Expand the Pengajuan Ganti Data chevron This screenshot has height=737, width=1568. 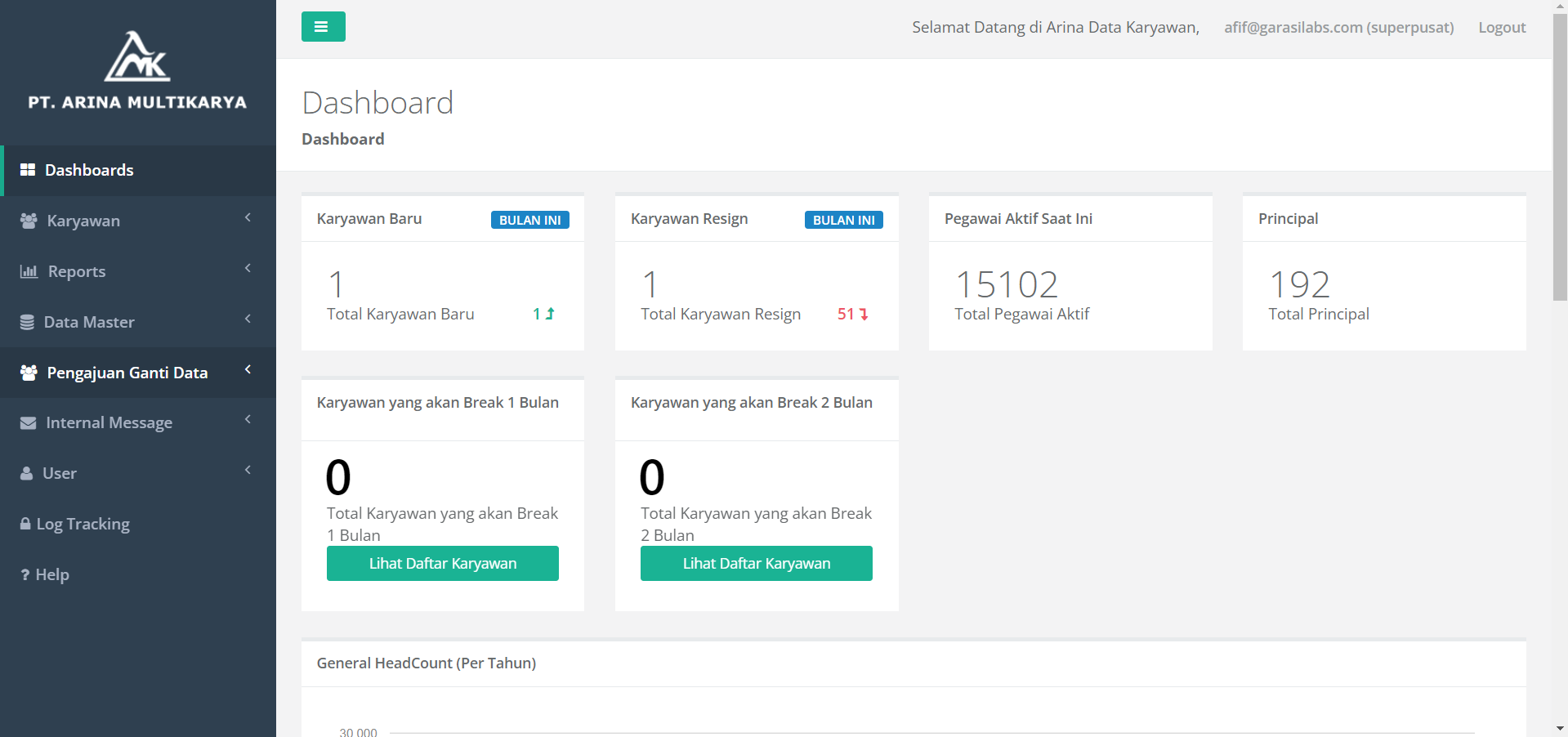coord(248,369)
